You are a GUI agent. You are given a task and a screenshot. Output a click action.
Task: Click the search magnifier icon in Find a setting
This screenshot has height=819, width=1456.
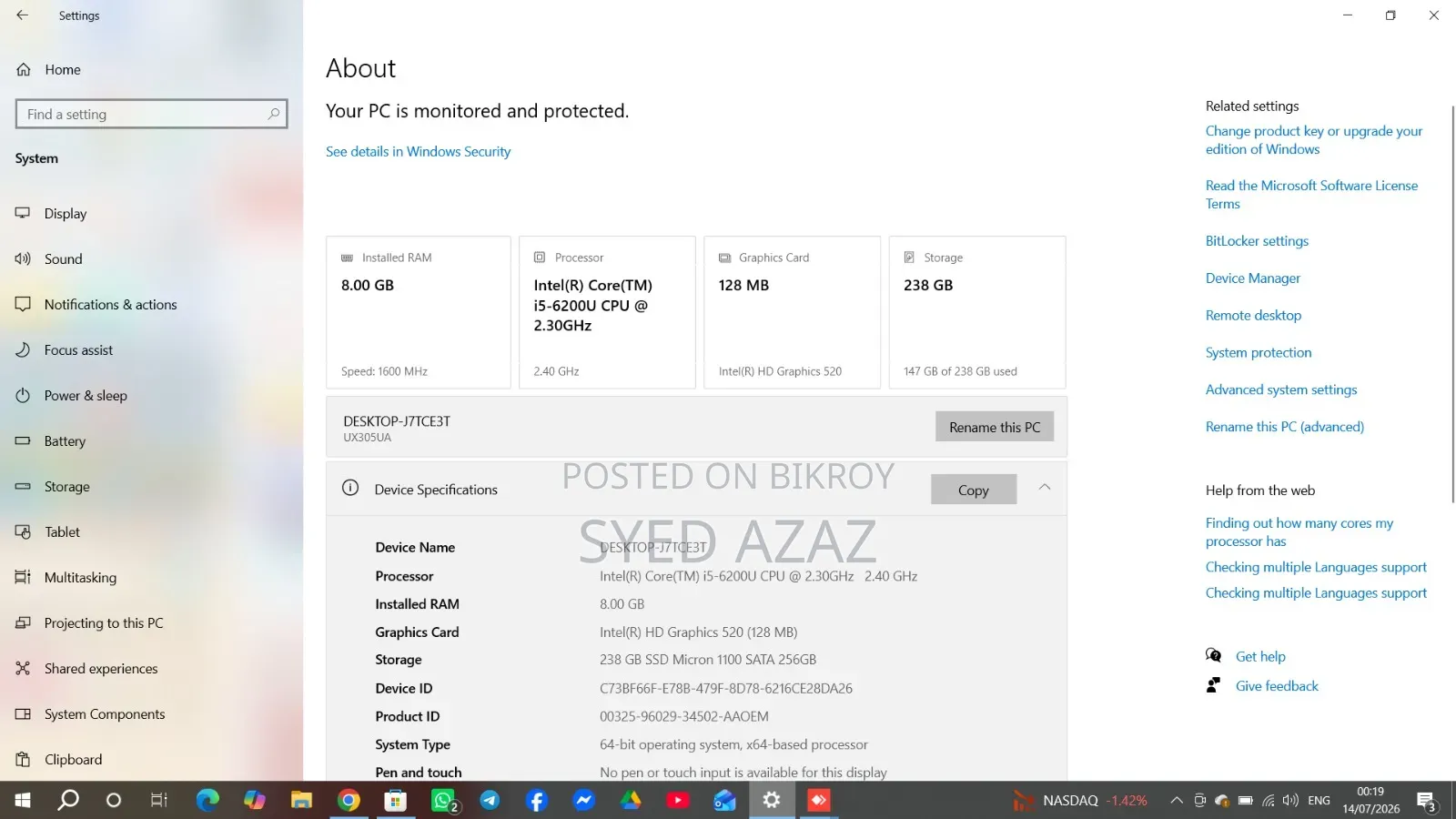click(273, 114)
